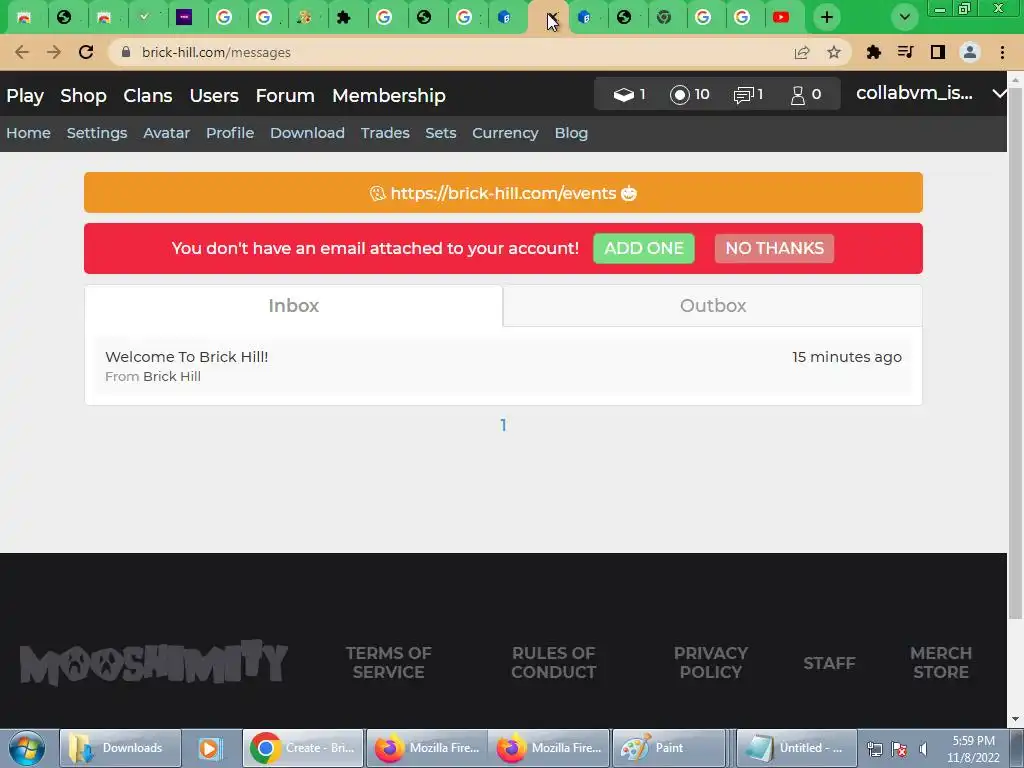The width and height of the screenshot is (1024, 768).
Task: Go to the Clans page
Action: point(148,96)
